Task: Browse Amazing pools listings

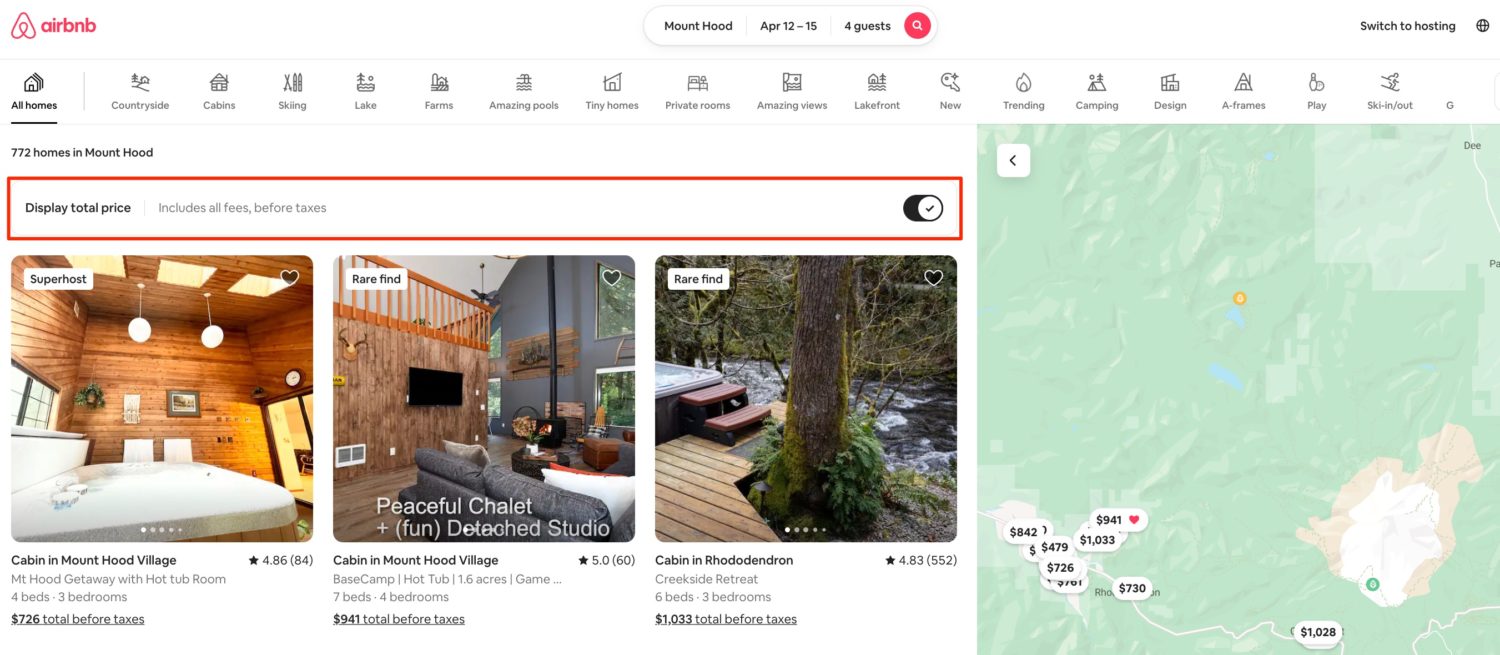Action: point(522,90)
